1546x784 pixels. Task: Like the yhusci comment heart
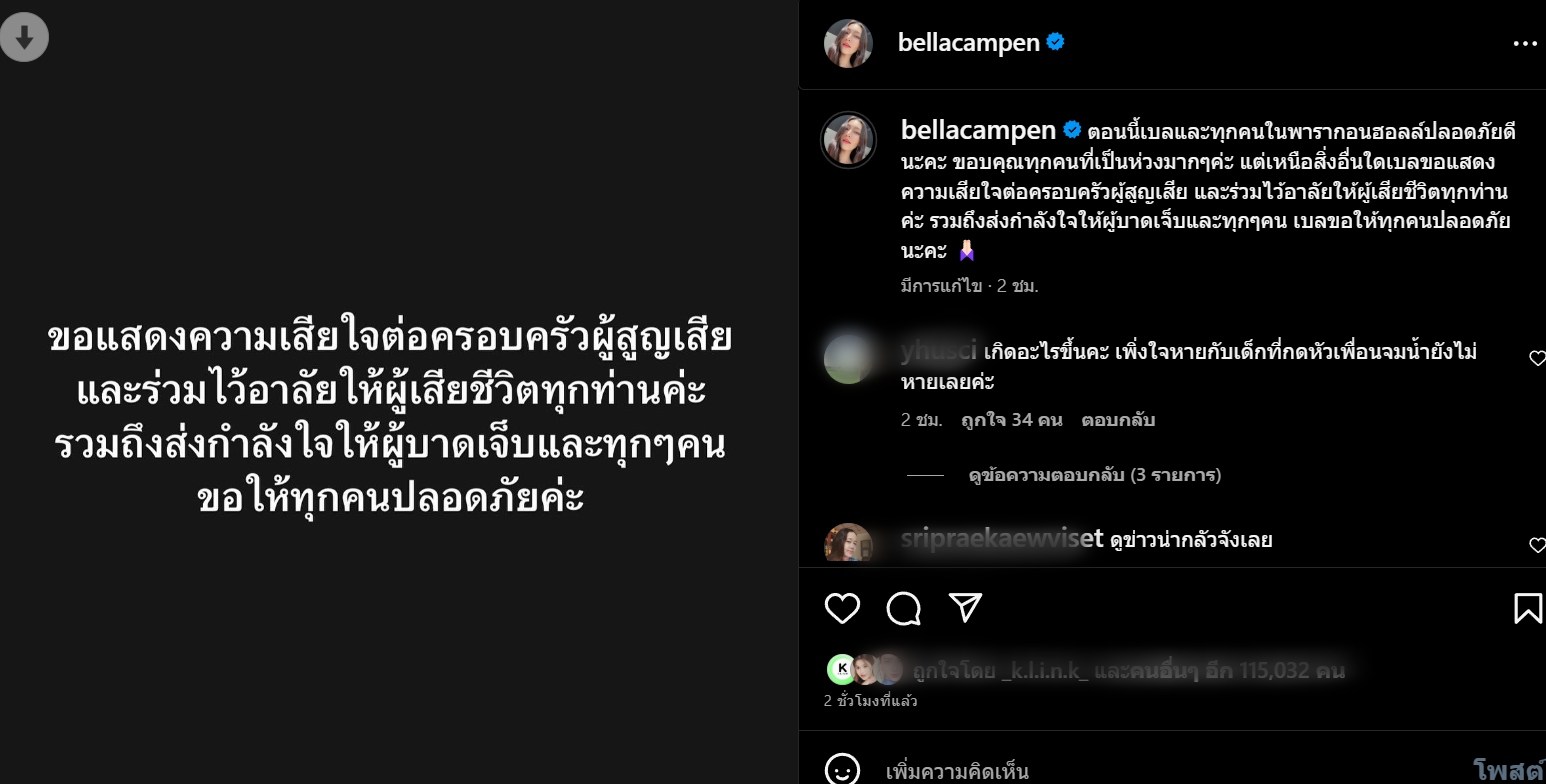click(x=1537, y=358)
